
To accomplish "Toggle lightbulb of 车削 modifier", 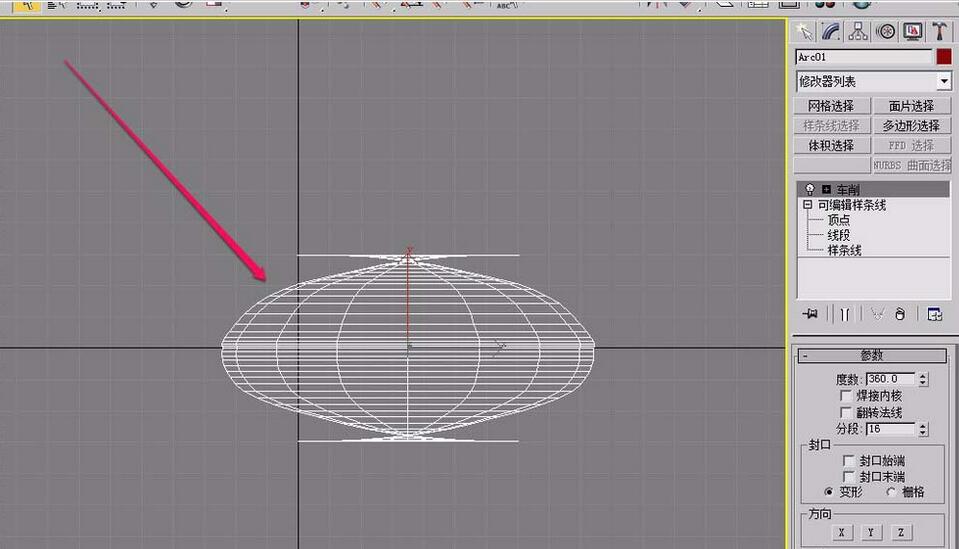I will pyautogui.click(x=810, y=189).
